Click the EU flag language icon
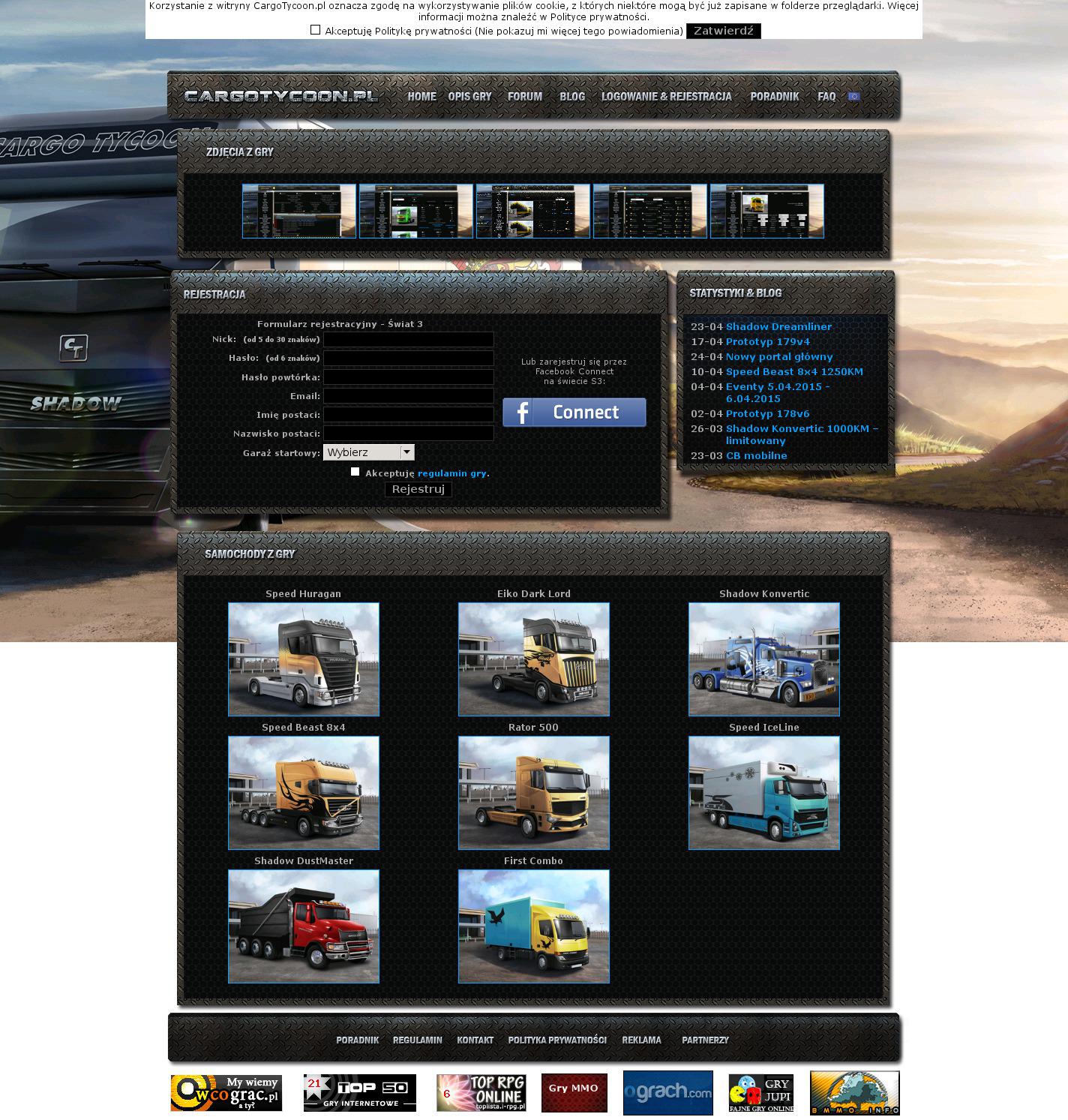1068x1120 pixels. (x=853, y=97)
